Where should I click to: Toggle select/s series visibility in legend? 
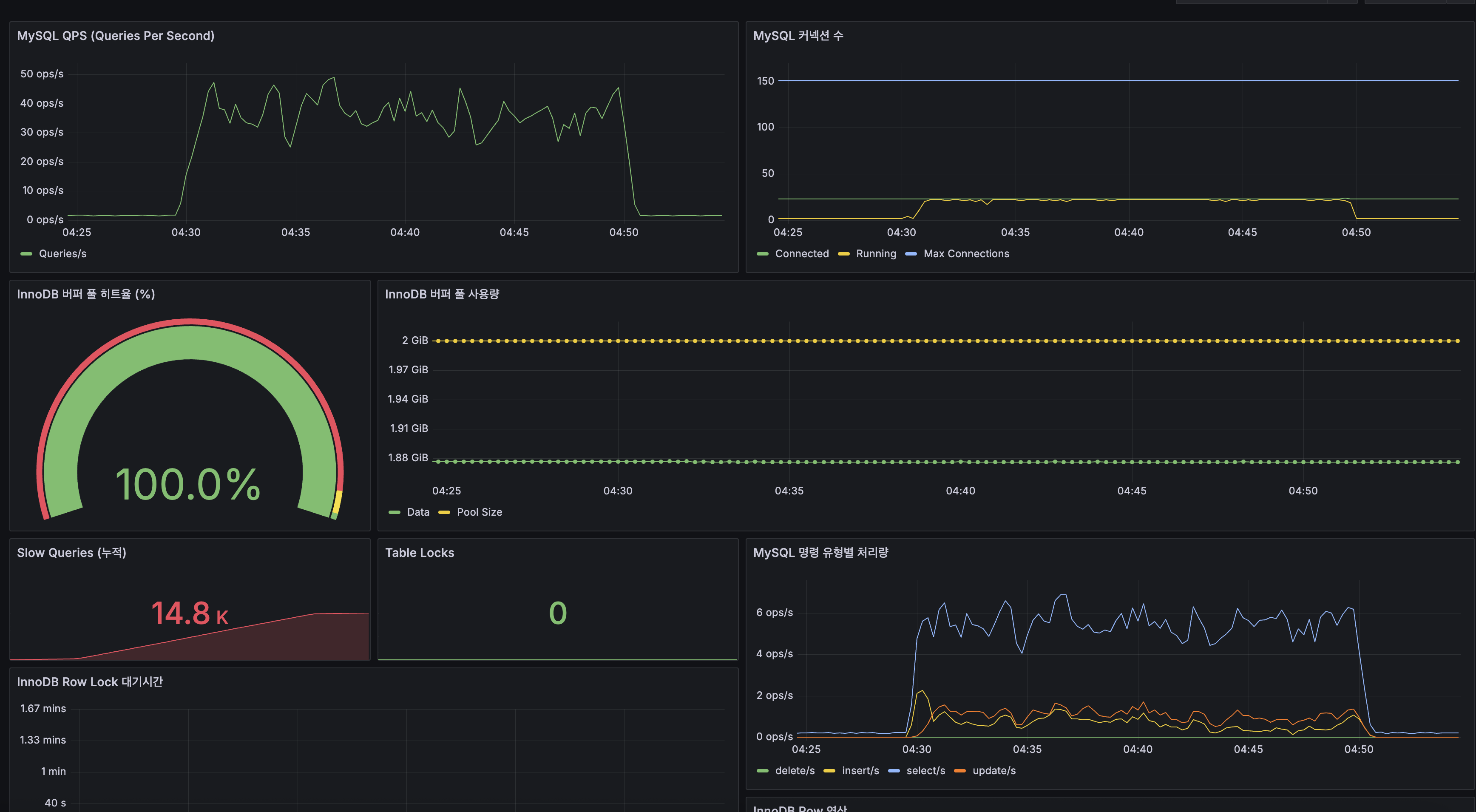point(925,771)
